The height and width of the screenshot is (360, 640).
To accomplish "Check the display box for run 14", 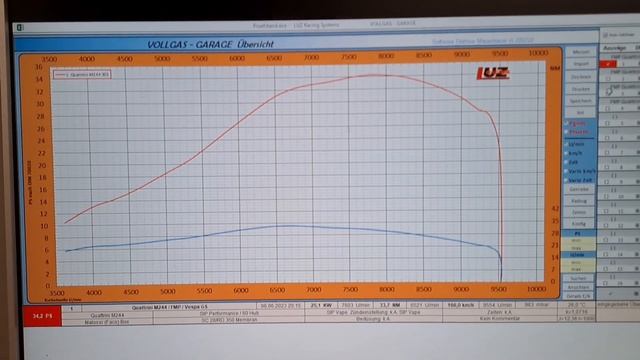I will (606, 254).
